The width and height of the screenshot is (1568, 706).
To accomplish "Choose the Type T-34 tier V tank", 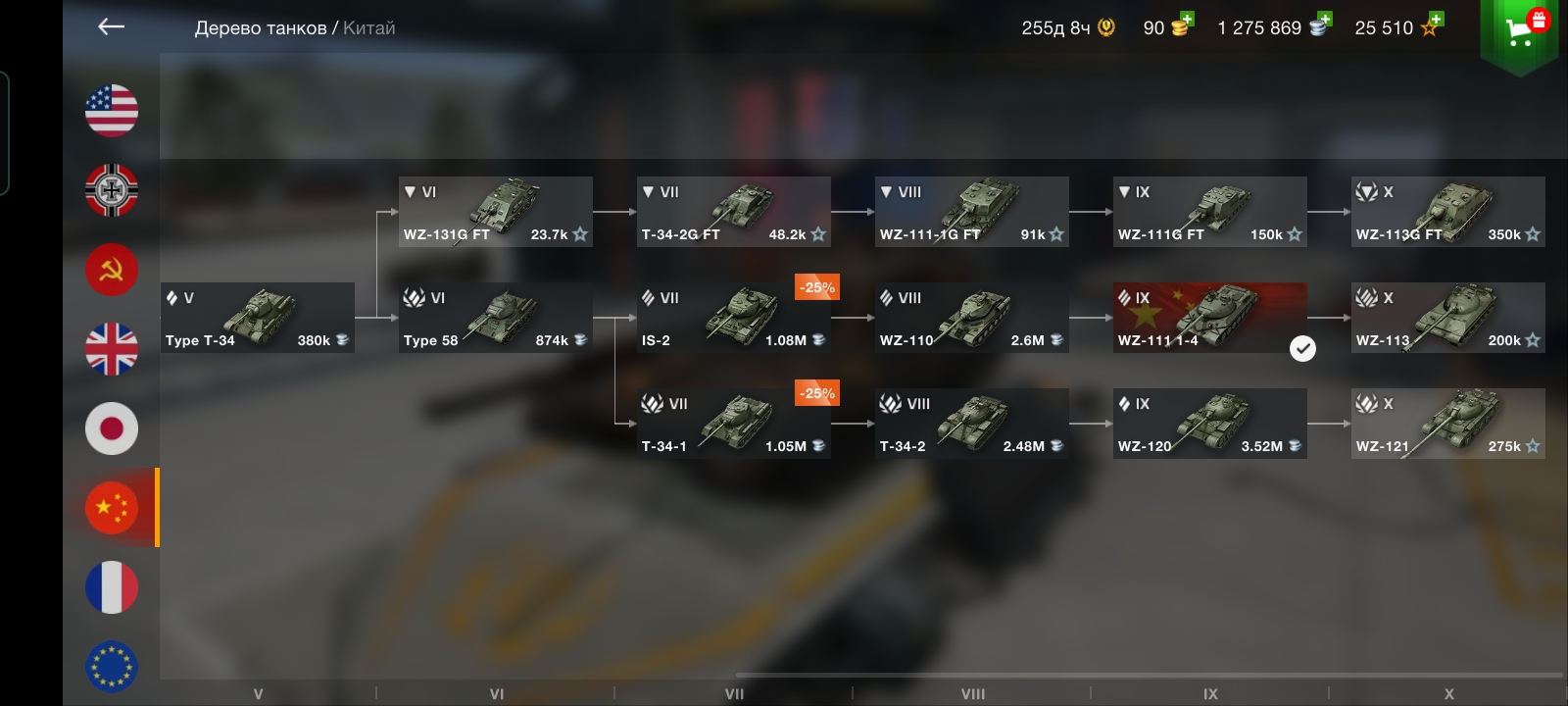I will coord(258,318).
